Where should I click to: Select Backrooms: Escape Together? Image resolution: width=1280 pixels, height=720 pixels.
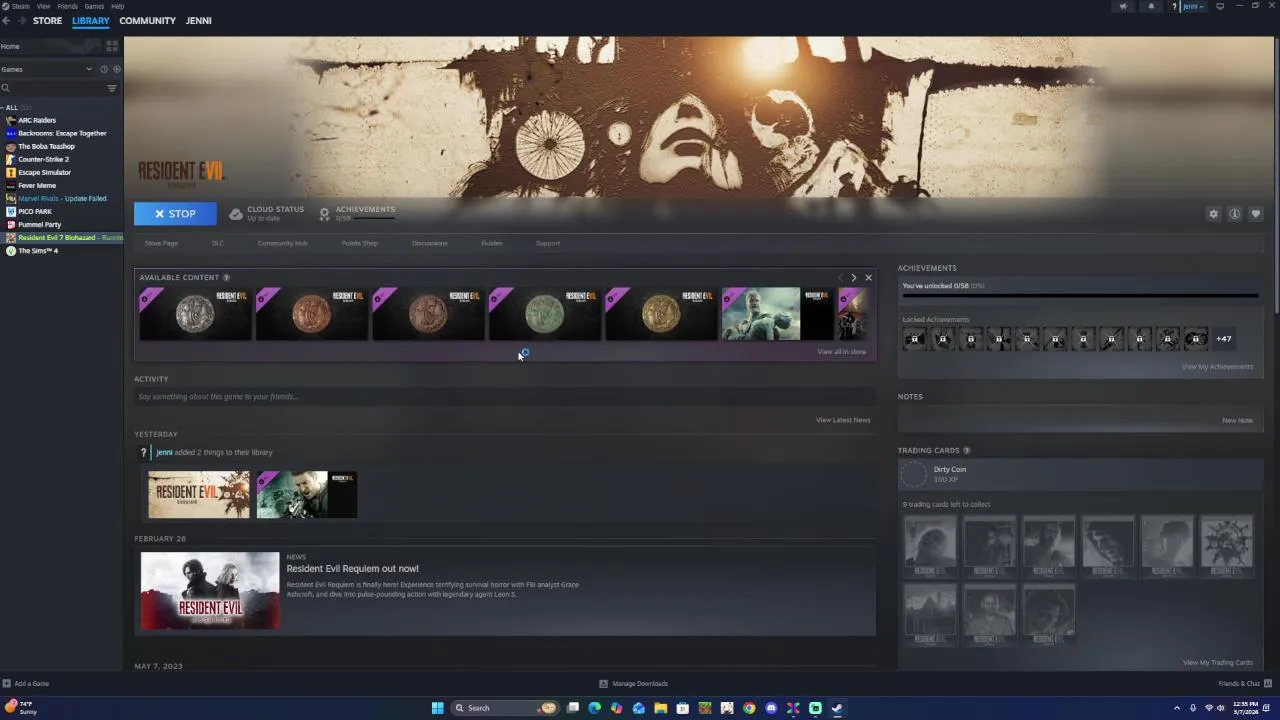[62, 133]
